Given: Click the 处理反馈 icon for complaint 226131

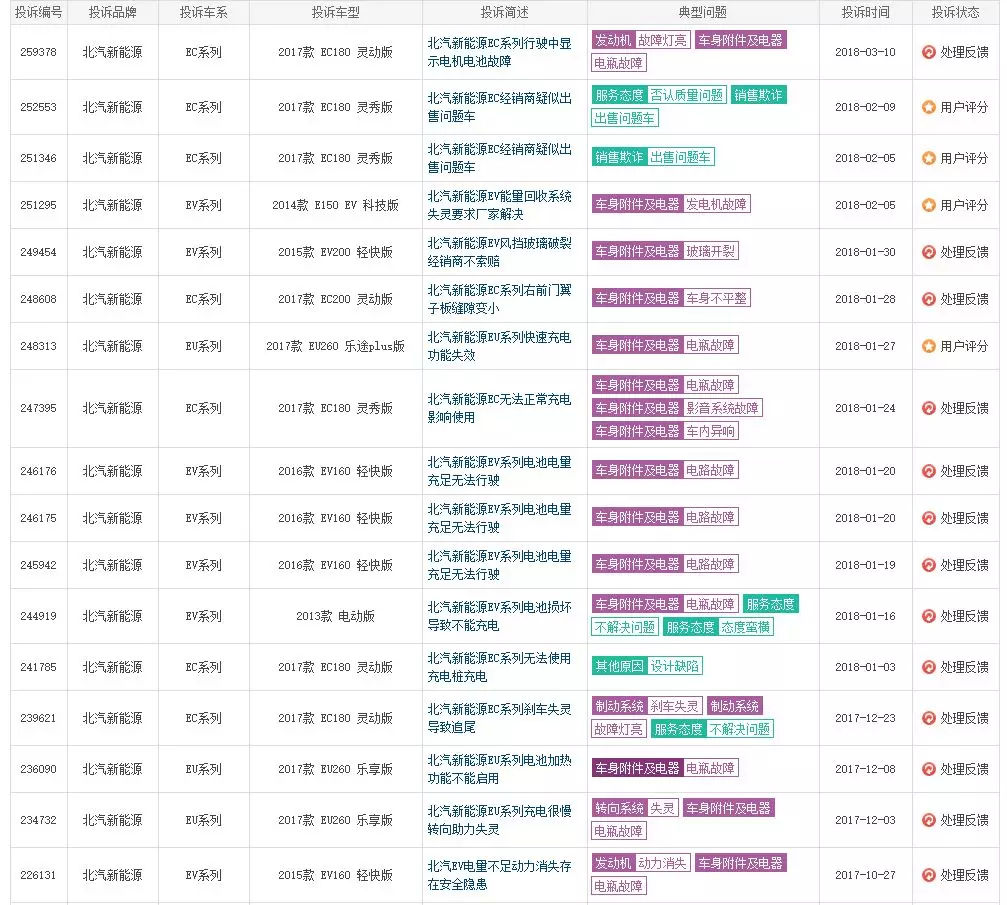Looking at the screenshot, I should (929, 875).
